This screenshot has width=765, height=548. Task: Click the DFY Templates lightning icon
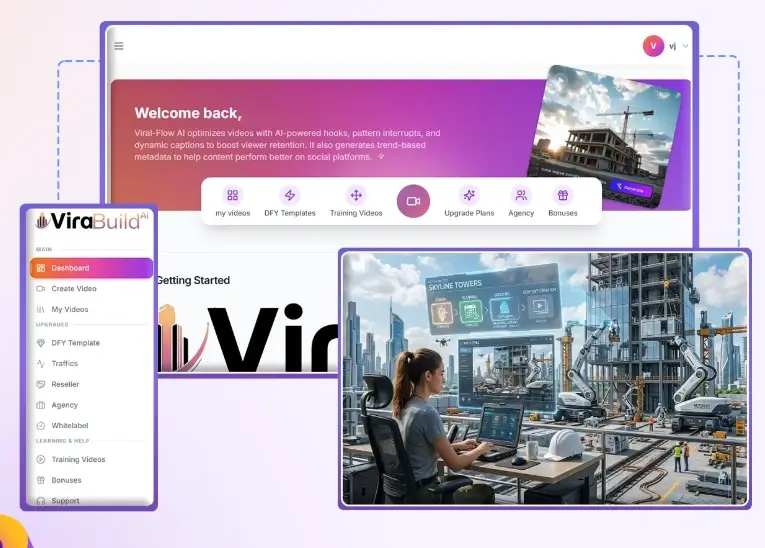(290, 195)
